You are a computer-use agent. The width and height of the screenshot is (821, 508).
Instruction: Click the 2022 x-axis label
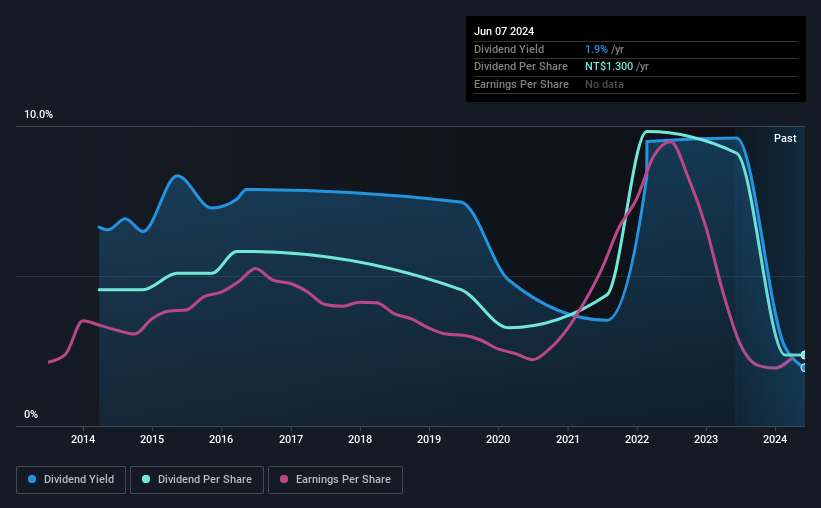pos(637,439)
